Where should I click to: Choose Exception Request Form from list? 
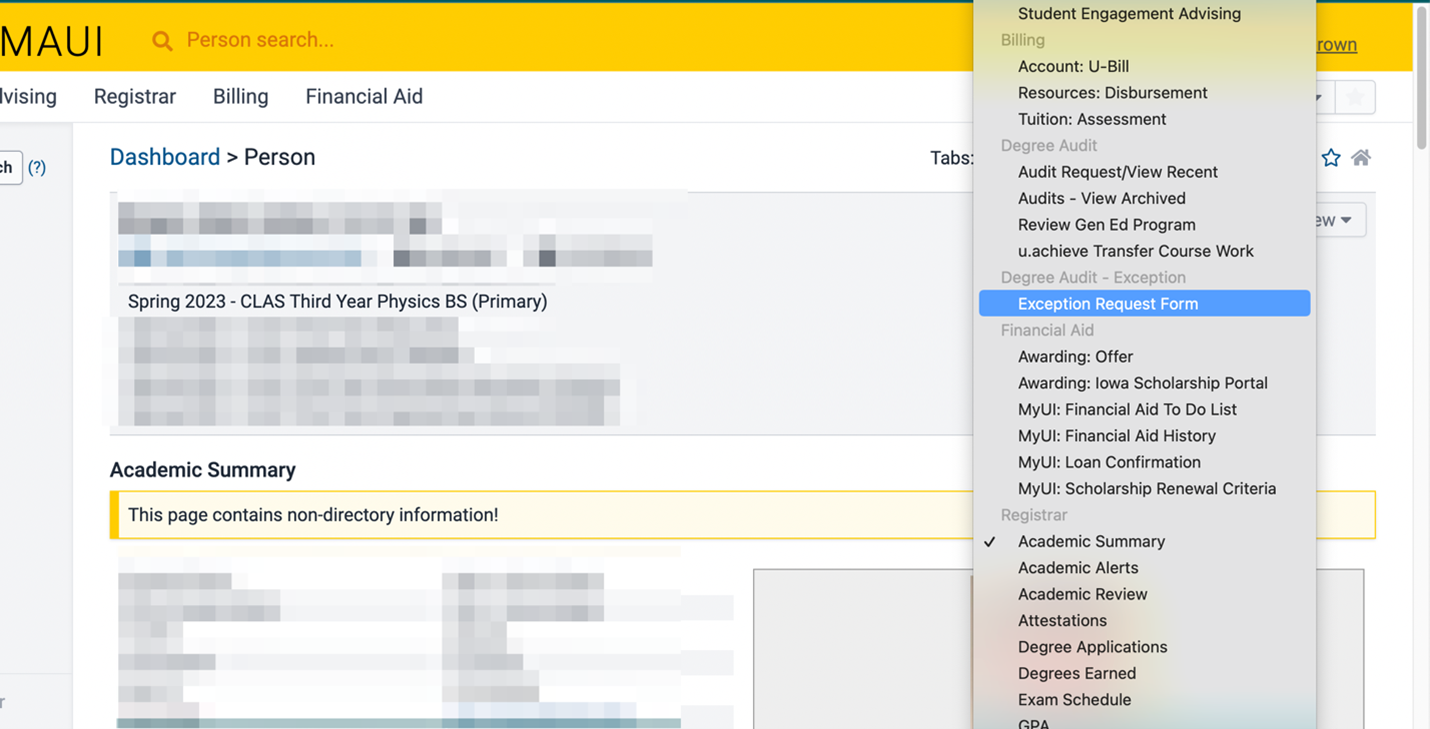(x=1107, y=304)
